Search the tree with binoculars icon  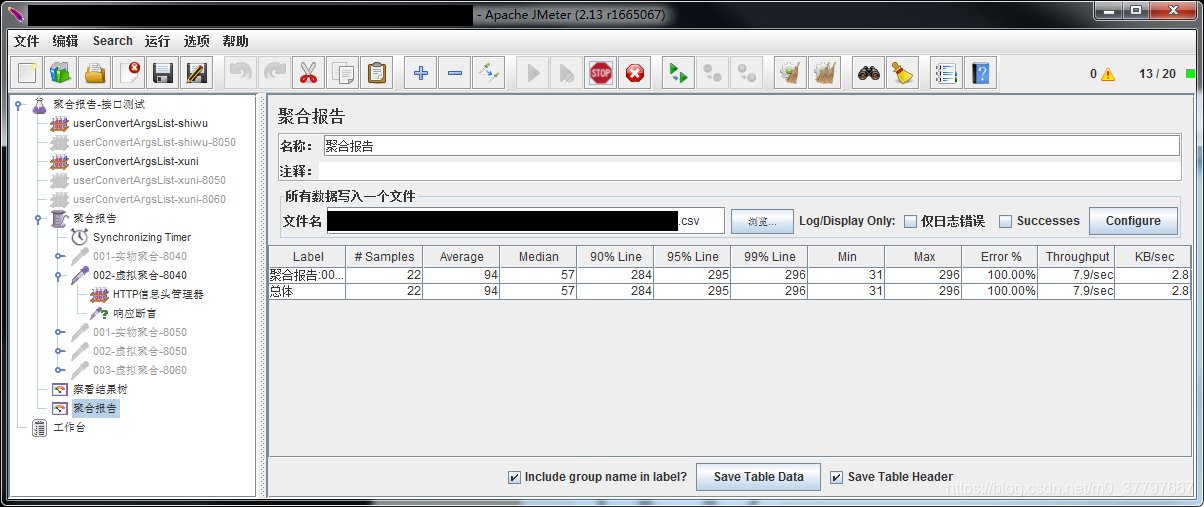coord(869,73)
